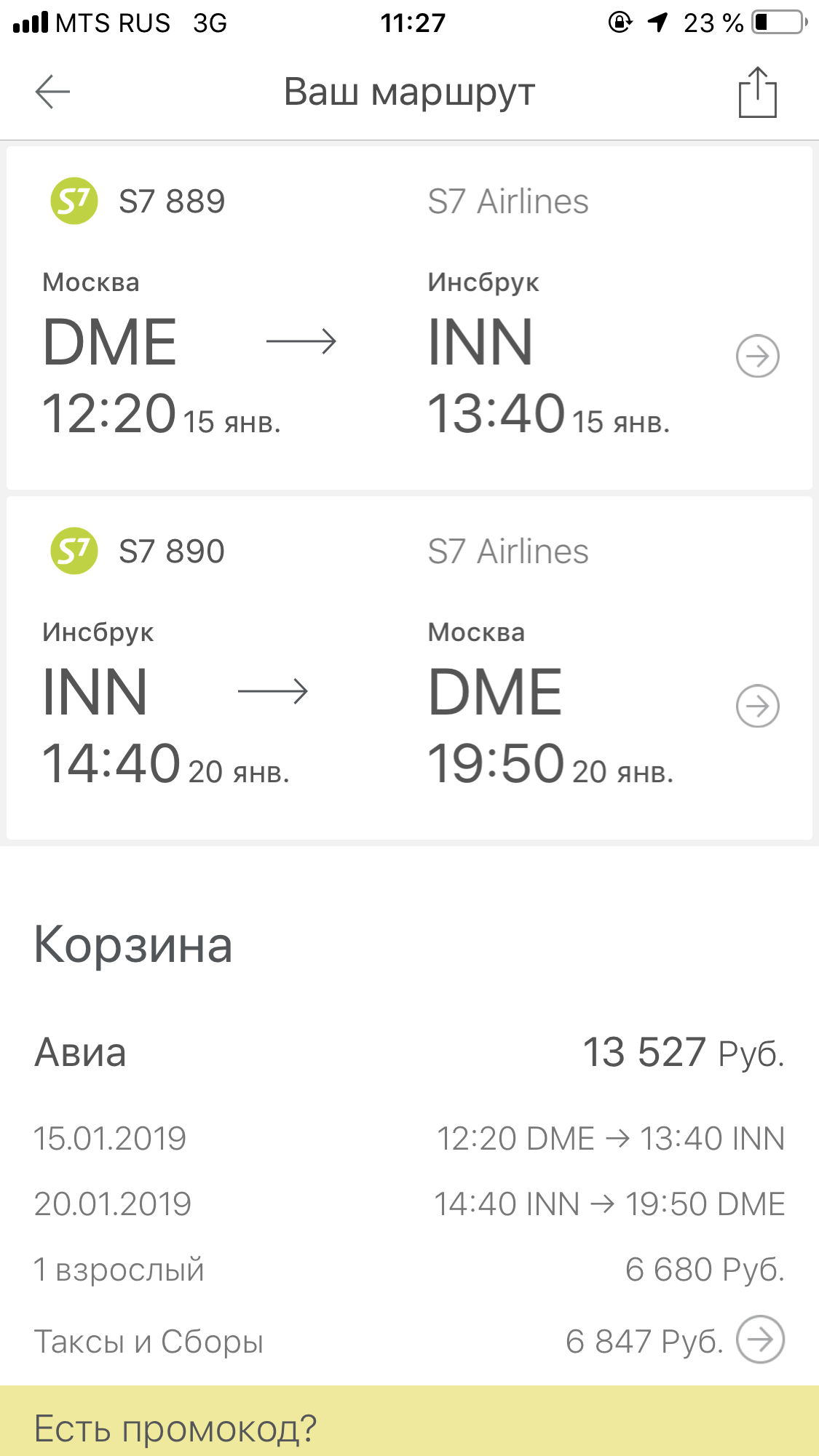Viewport: 819px width, 1456px height.
Task: Tap the location services arrow icon
Action: (x=658, y=23)
